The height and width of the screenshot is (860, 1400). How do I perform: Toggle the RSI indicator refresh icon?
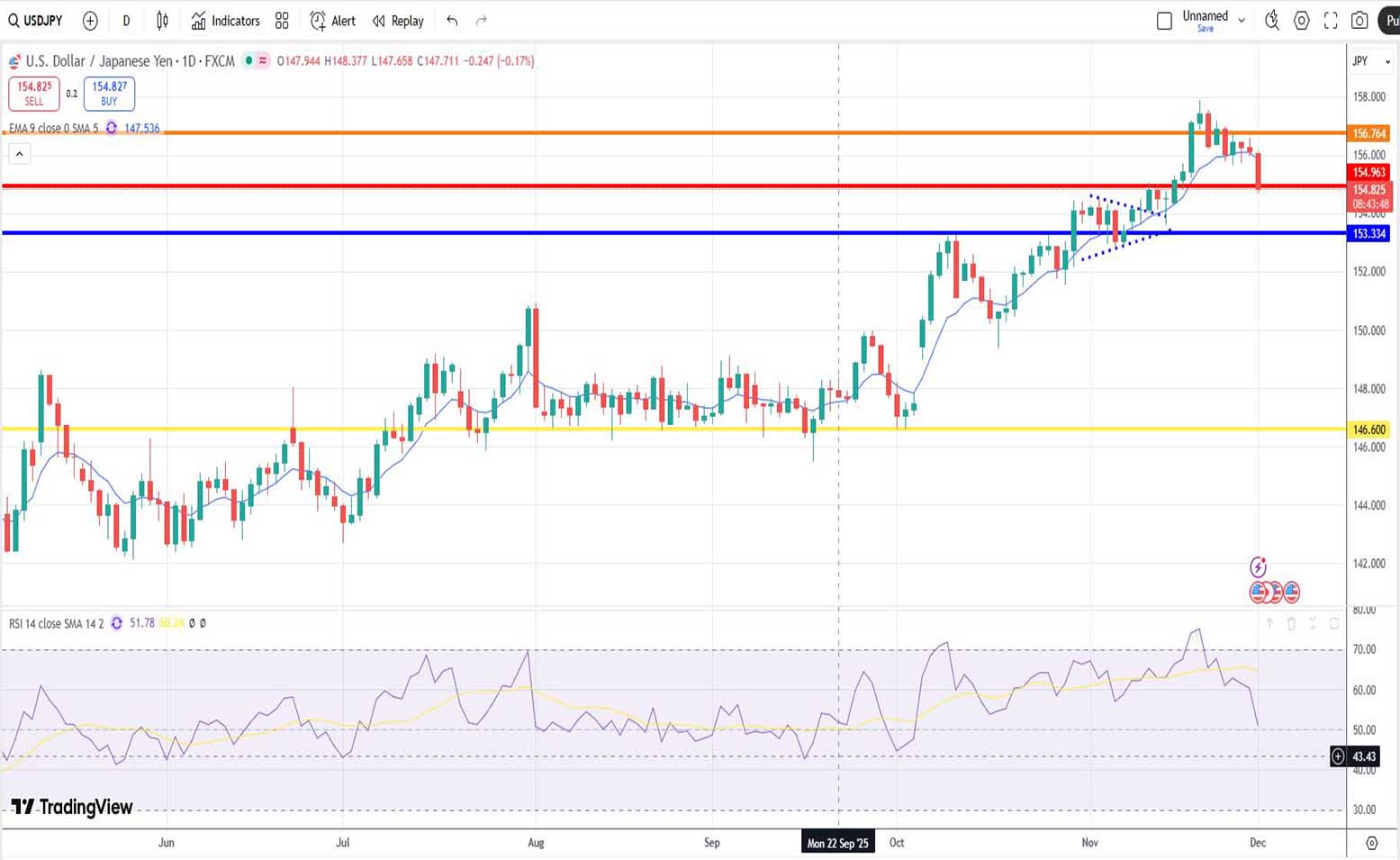(116, 623)
